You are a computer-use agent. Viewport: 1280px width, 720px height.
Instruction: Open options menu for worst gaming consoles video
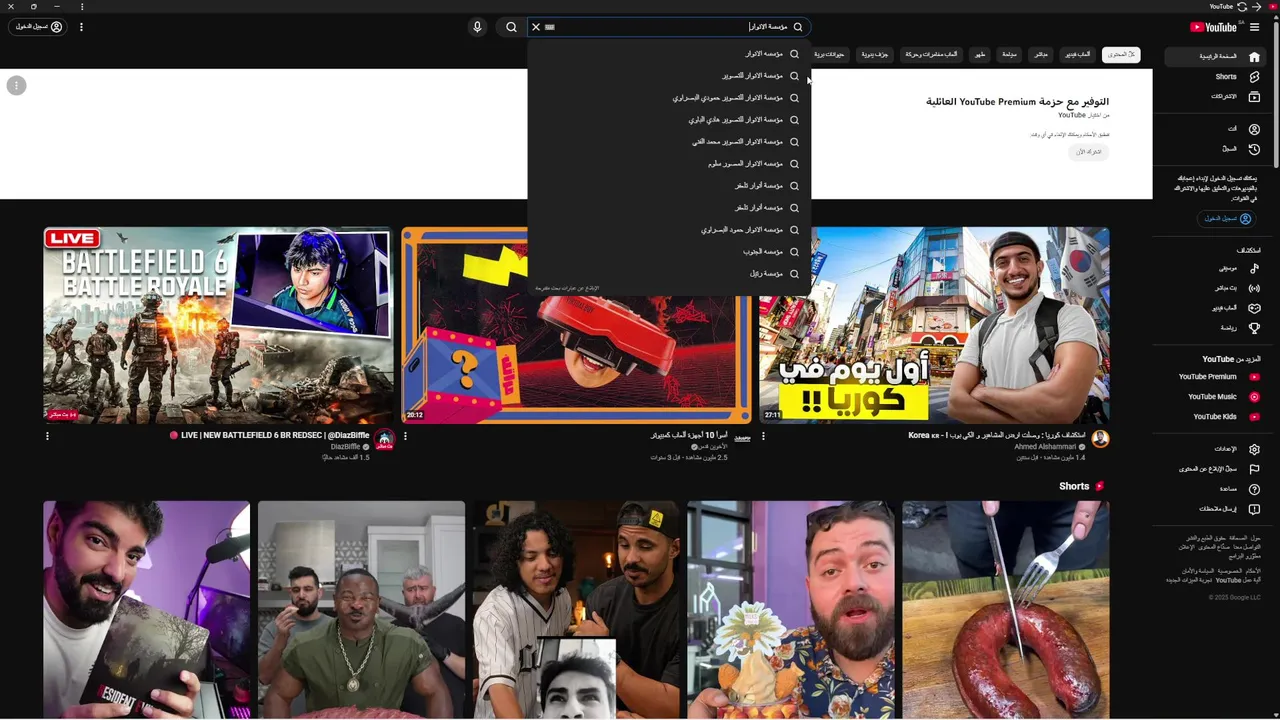click(x=405, y=436)
